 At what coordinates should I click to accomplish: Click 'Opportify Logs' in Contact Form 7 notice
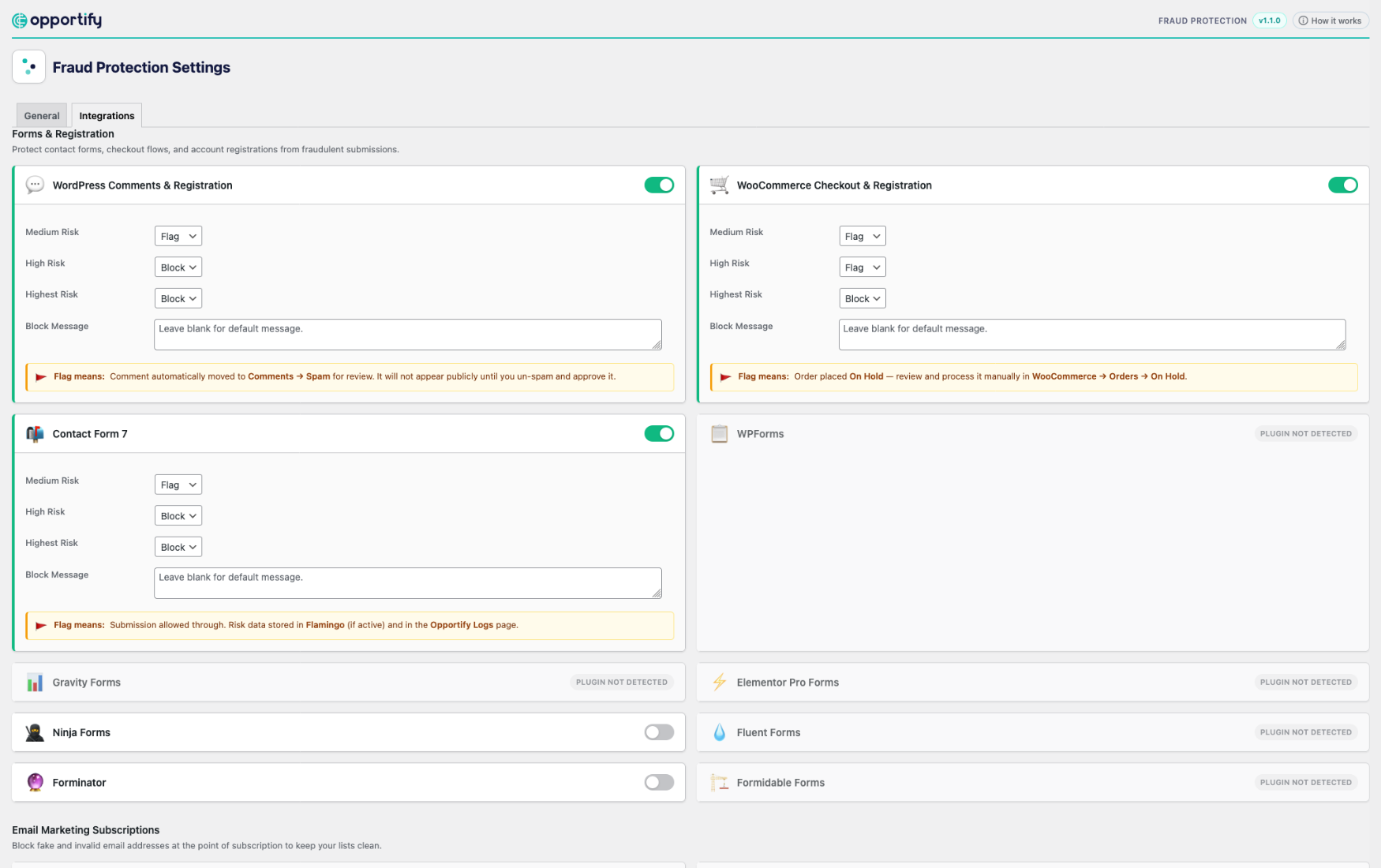462,625
